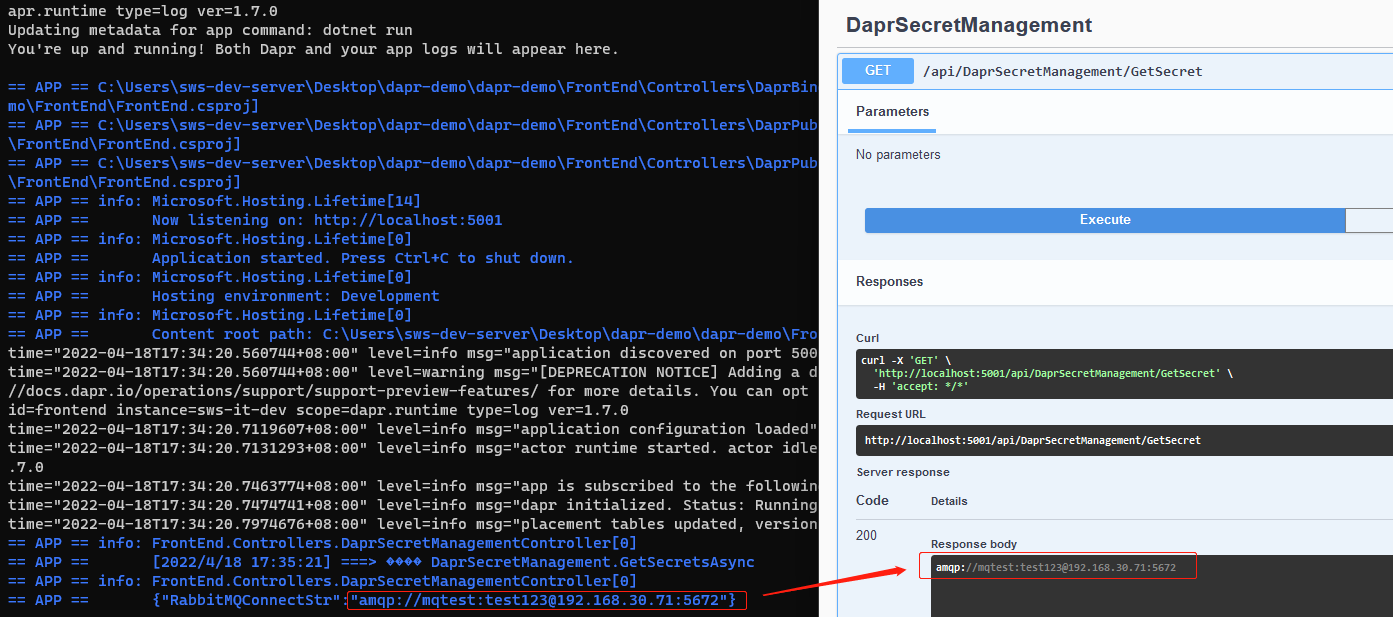Click terminal line 'actor runtime started'
Screen dimensions: 1393x617
tap(413, 448)
